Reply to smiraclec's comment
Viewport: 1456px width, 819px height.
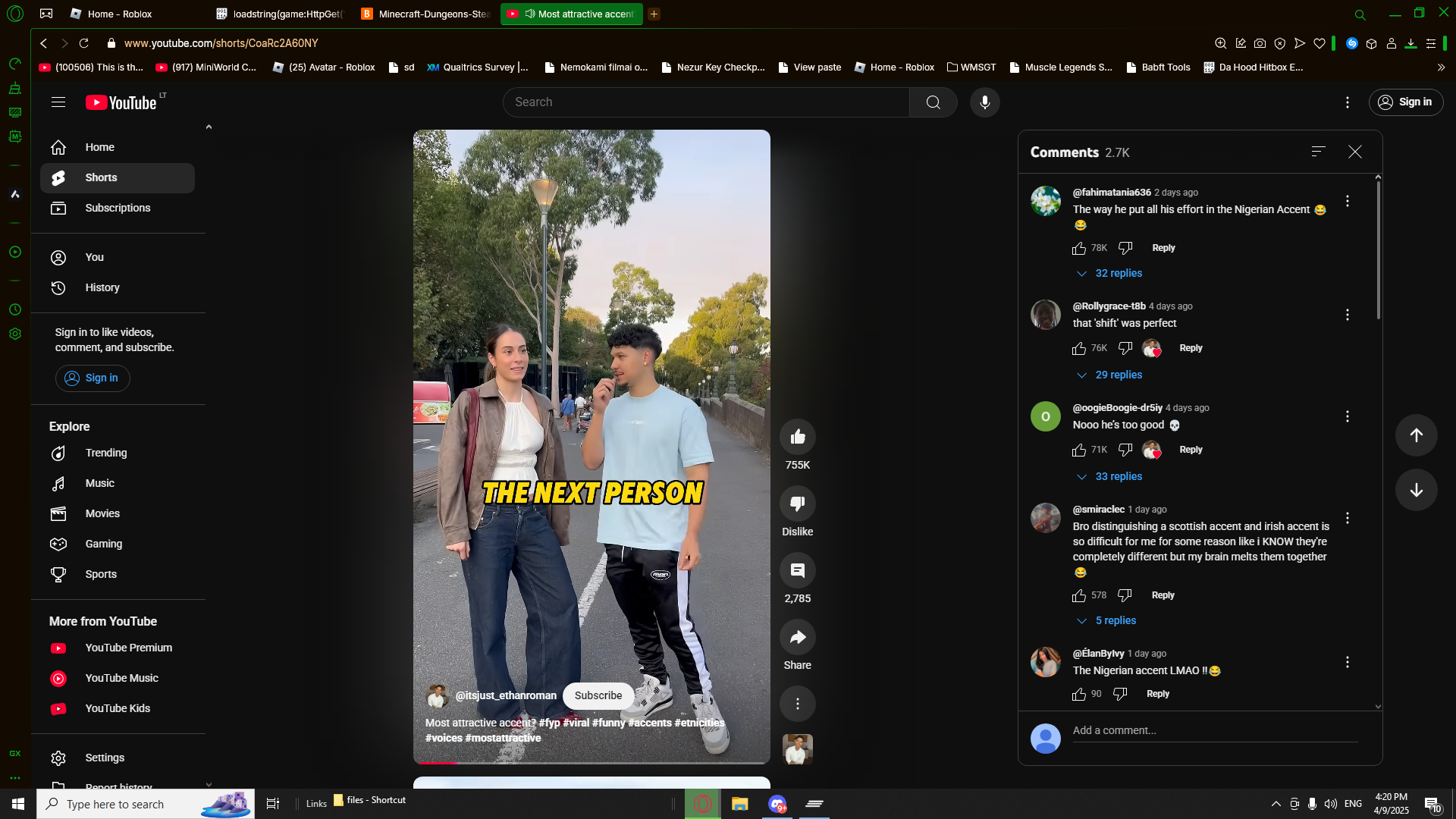pyautogui.click(x=1163, y=595)
